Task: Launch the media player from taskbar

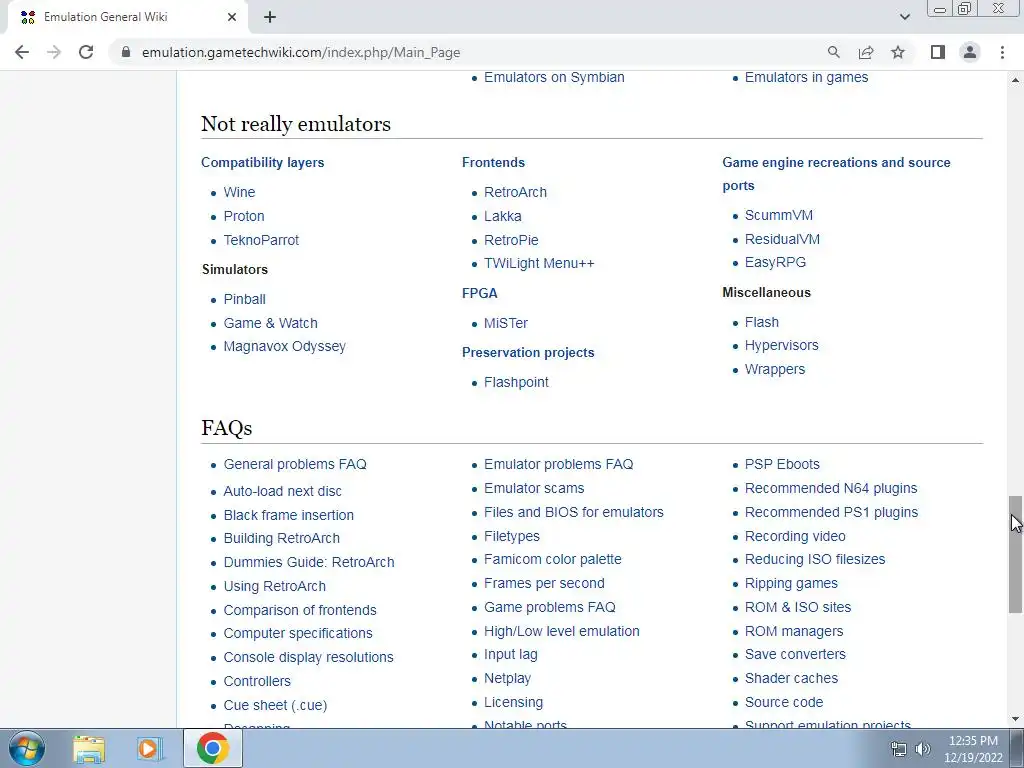Action: [150, 748]
